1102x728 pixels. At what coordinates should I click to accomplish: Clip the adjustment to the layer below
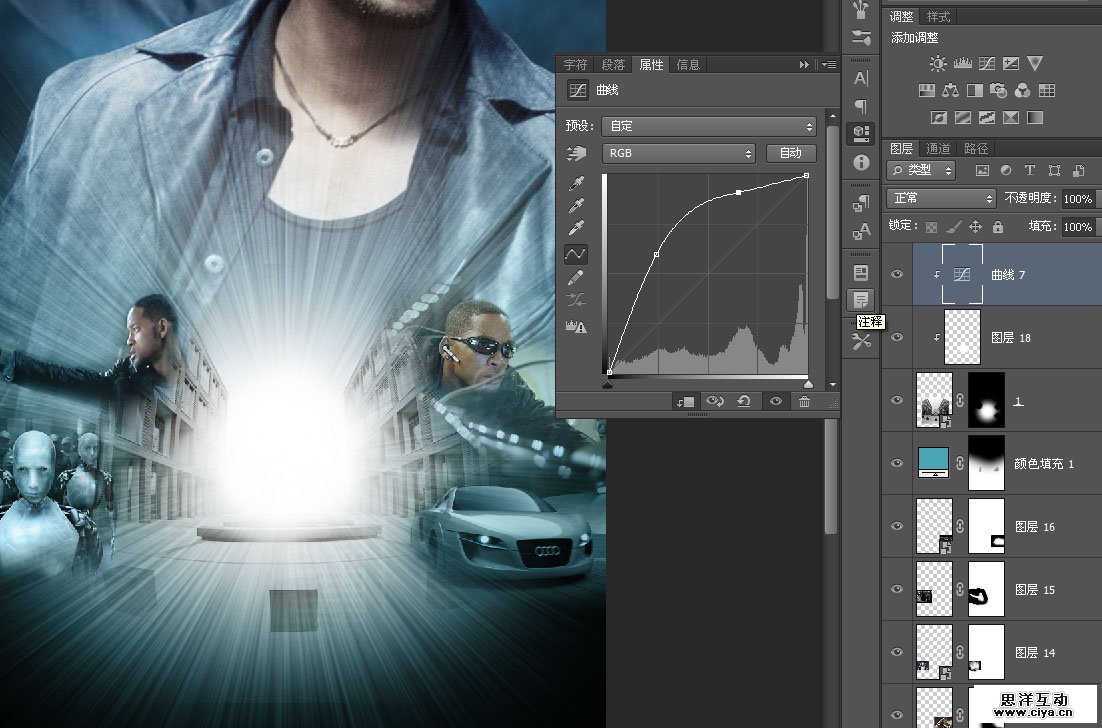pos(685,401)
